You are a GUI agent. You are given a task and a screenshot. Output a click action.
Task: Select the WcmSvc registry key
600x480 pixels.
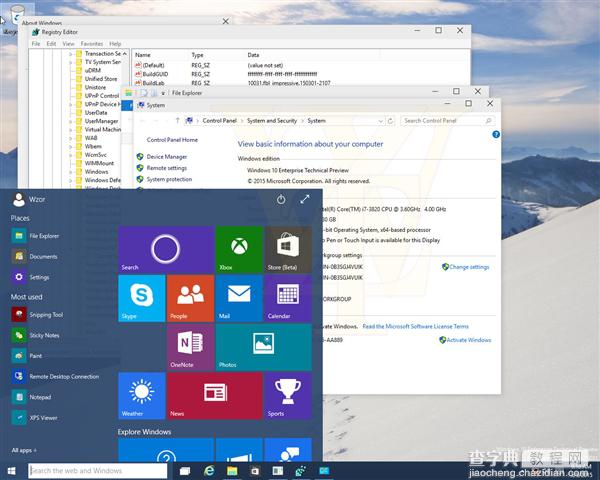pyautogui.click(x=96, y=155)
